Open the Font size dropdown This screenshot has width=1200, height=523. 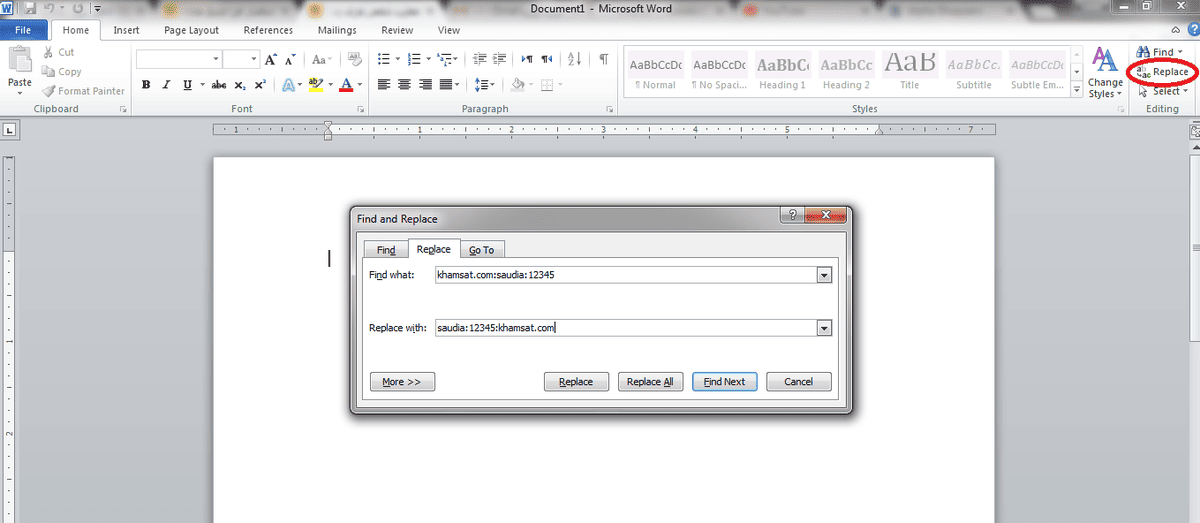pos(254,59)
